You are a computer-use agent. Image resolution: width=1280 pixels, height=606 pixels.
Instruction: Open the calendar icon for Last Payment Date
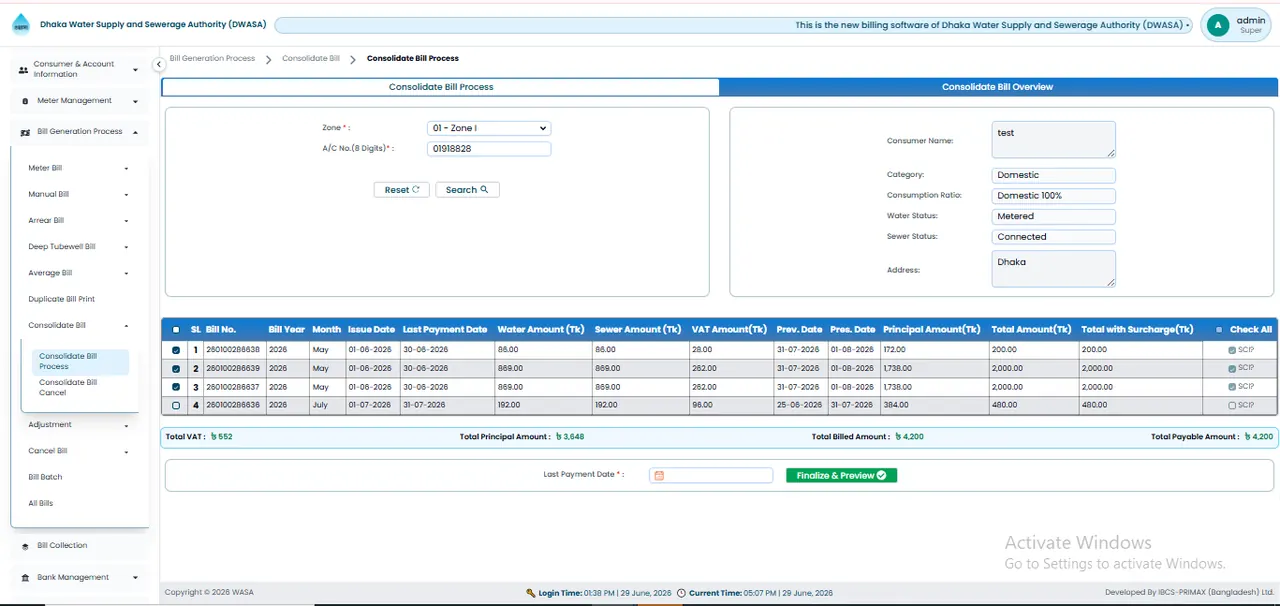point(659,476)
